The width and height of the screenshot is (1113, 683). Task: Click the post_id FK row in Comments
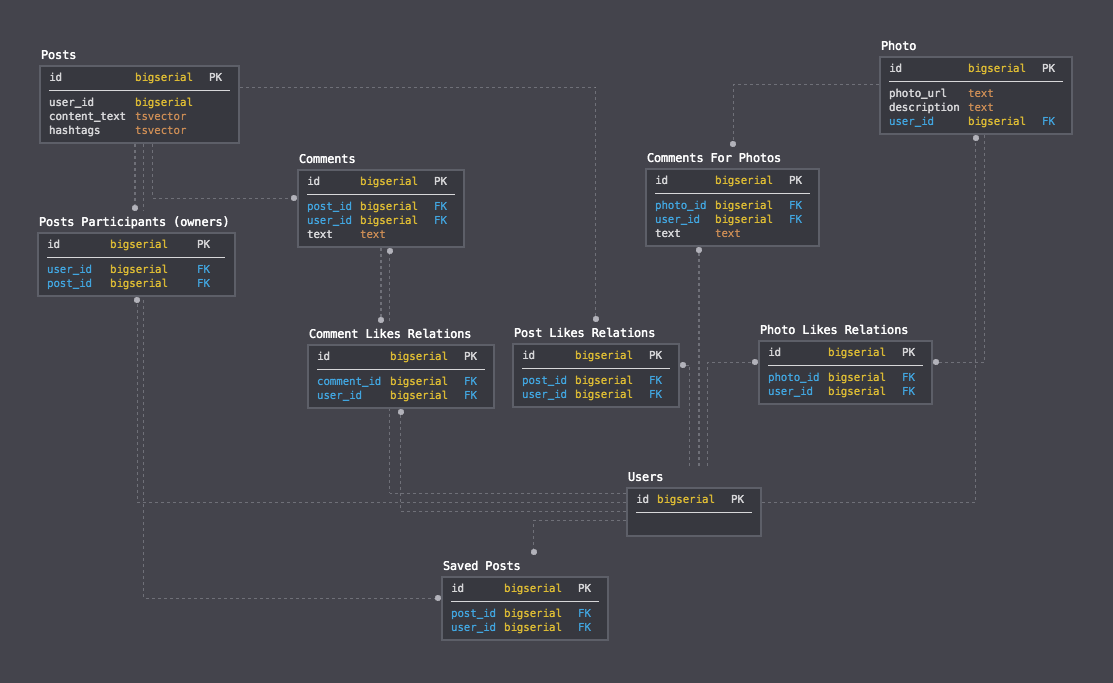click(x=329, y=206)
